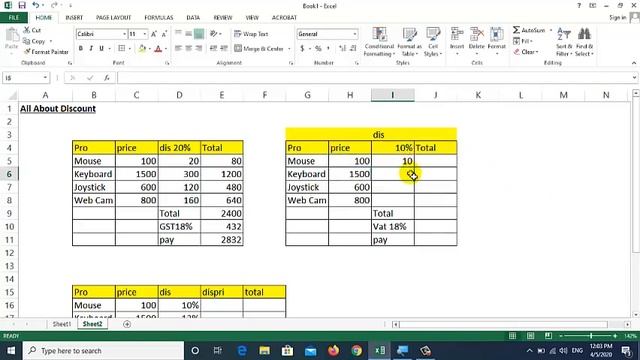This screenshot has height=360, width=640.
Task: Click Windows Start button
Action: point(11,351)
